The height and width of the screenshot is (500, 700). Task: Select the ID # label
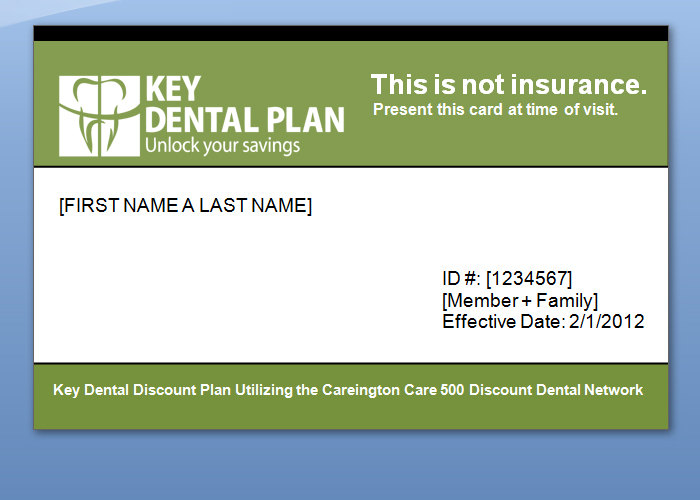(x=462, y=278)
